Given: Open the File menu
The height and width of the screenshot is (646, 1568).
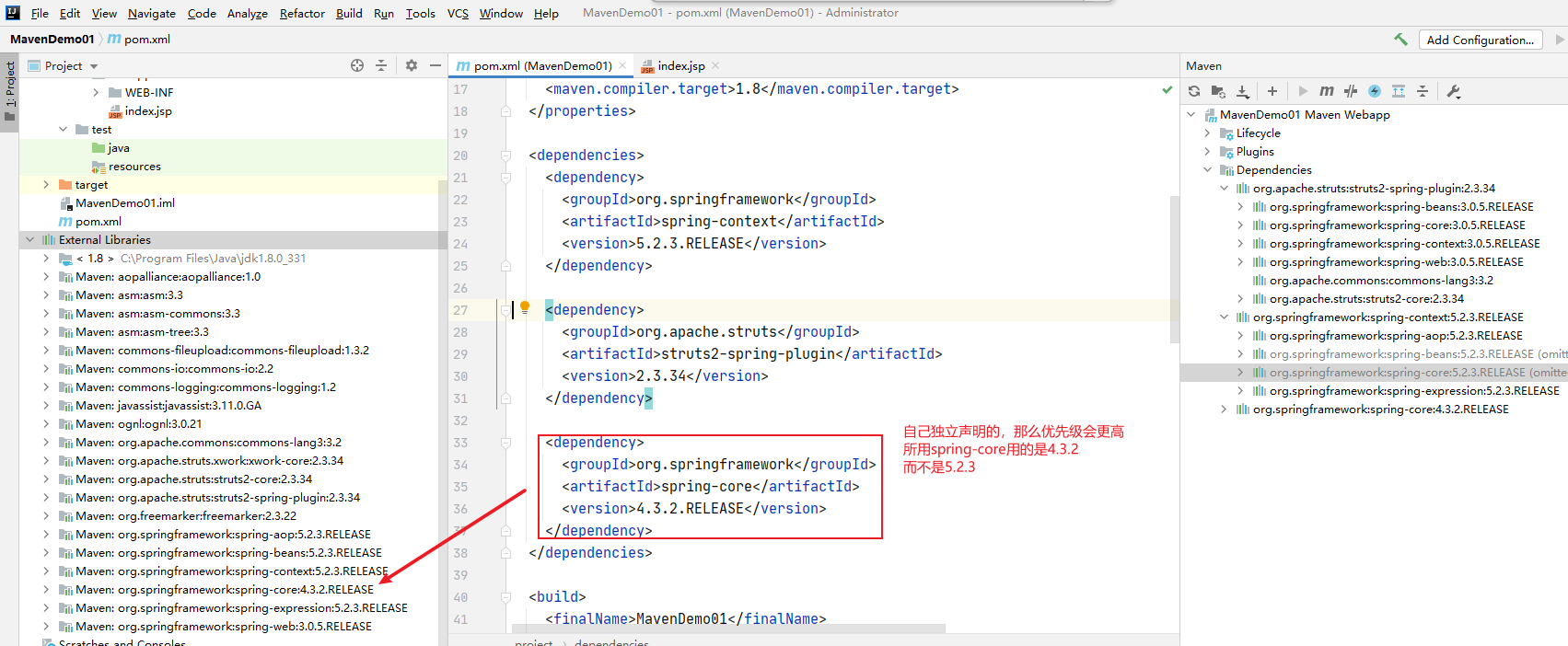Looking at the screenshot, I should (x=40, y=13).
